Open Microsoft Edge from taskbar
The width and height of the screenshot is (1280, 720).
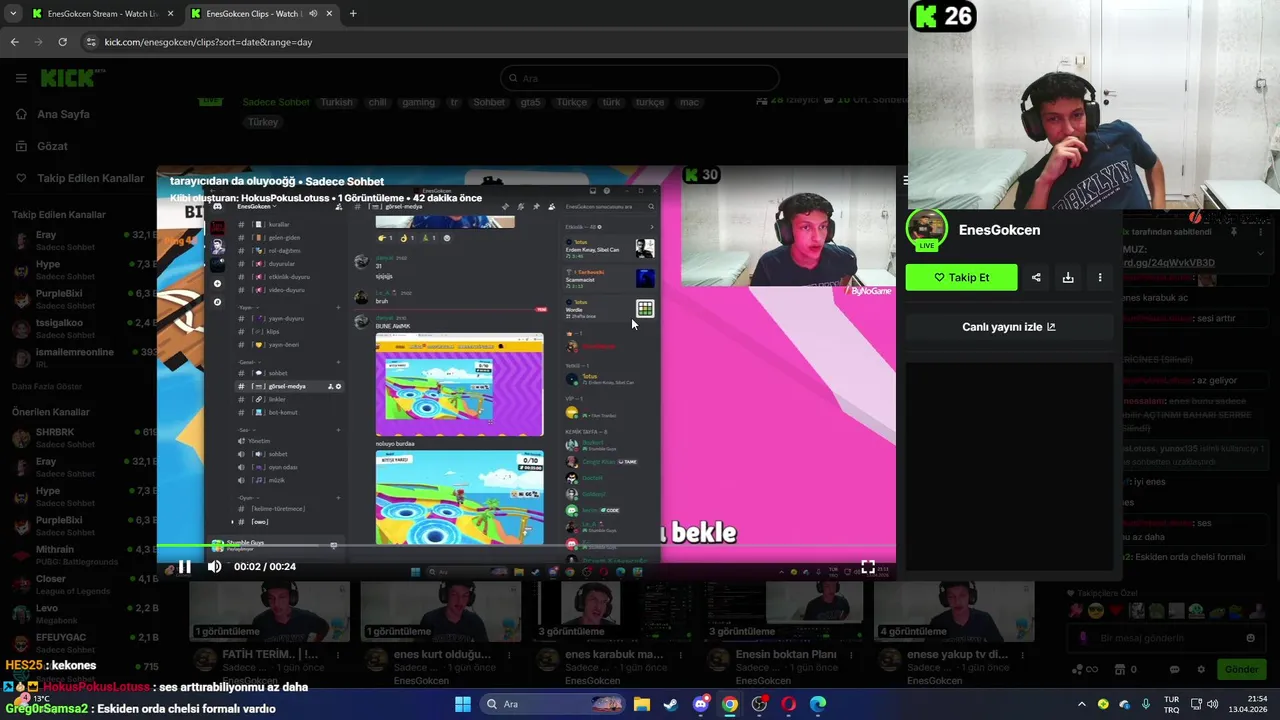pos(818,704)
